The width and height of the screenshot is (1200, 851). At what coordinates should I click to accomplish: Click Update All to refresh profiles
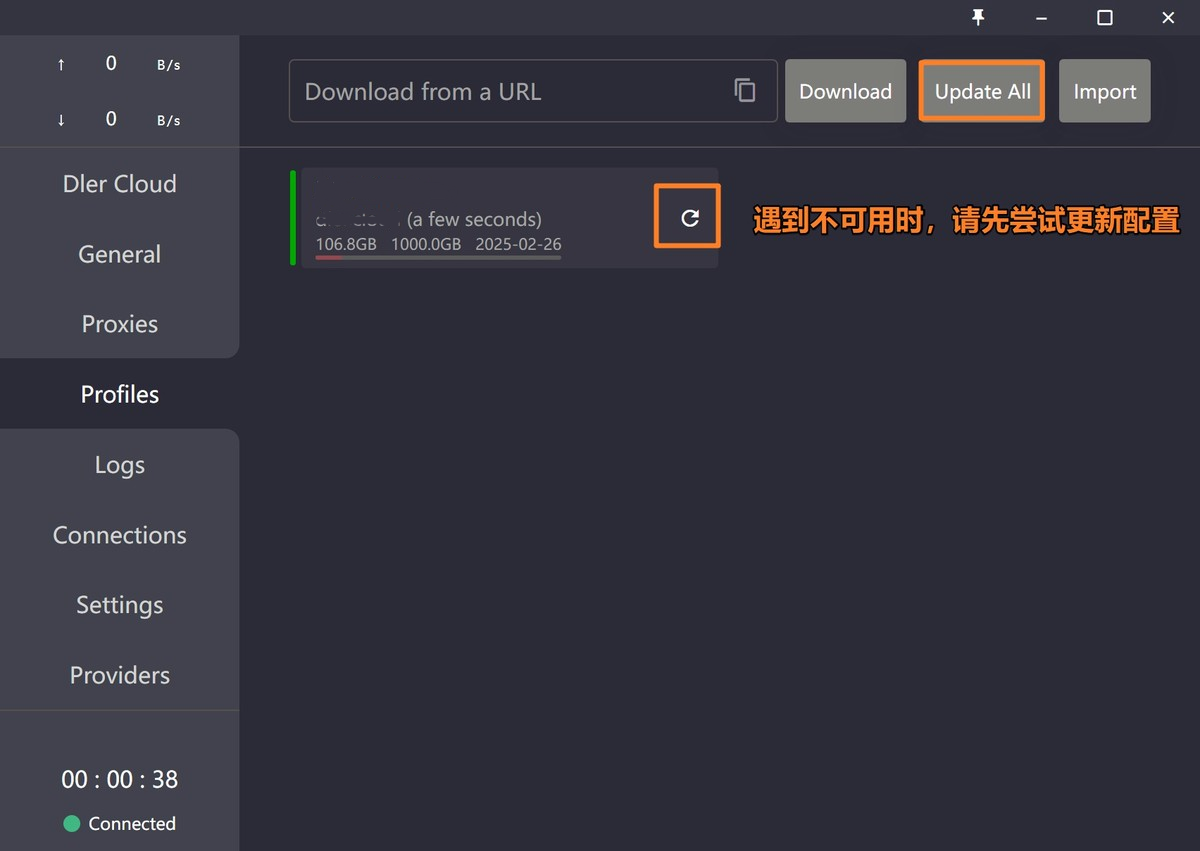(x=981, y=91)
